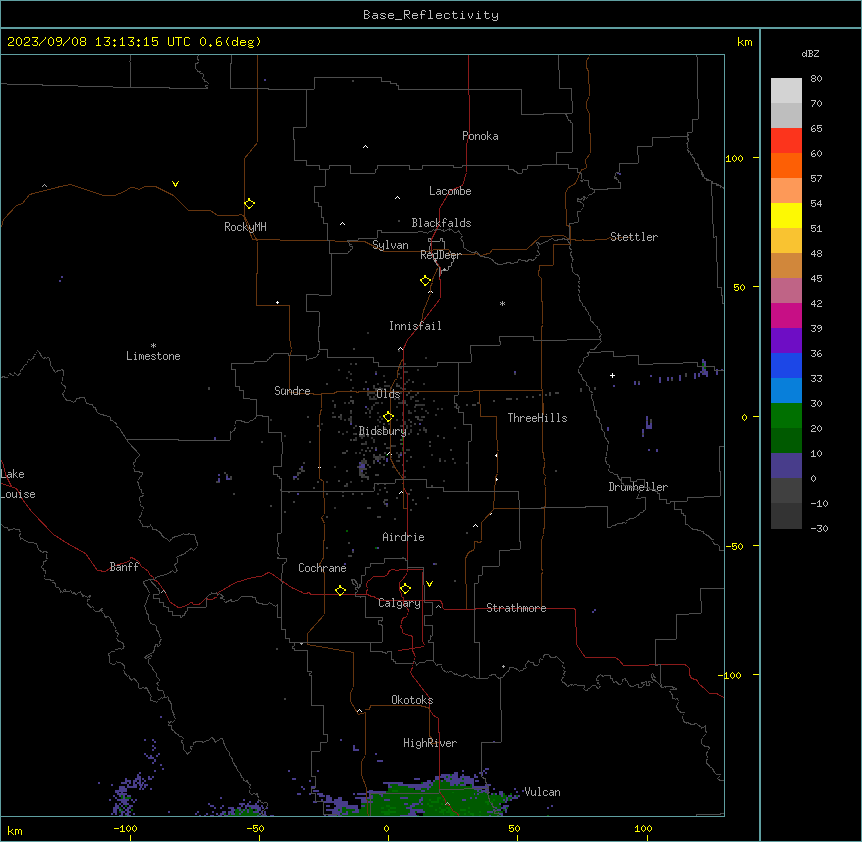Pick the purple swatch between 39 and 36 dBZ
862x842 pixels.
click(x=786, y=341)
